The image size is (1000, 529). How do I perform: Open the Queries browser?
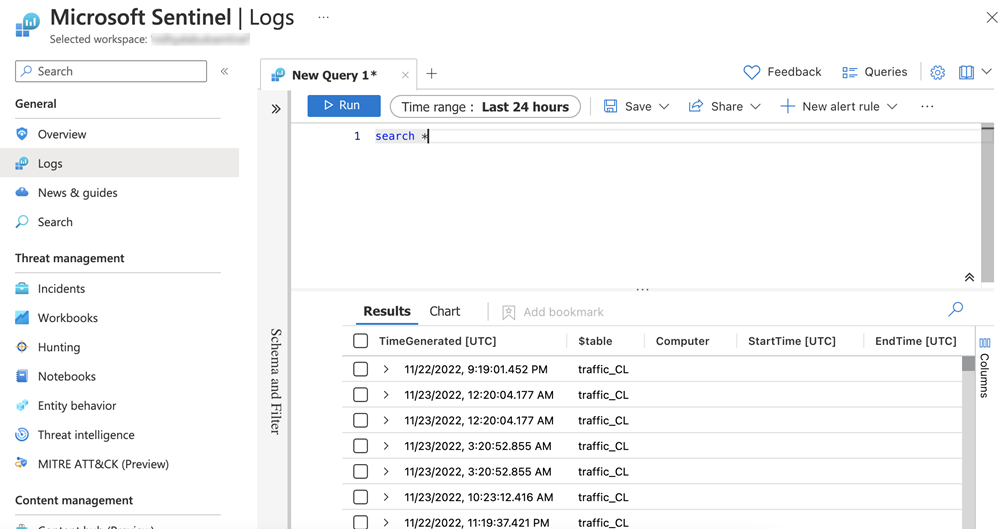[x=874, y=72]
